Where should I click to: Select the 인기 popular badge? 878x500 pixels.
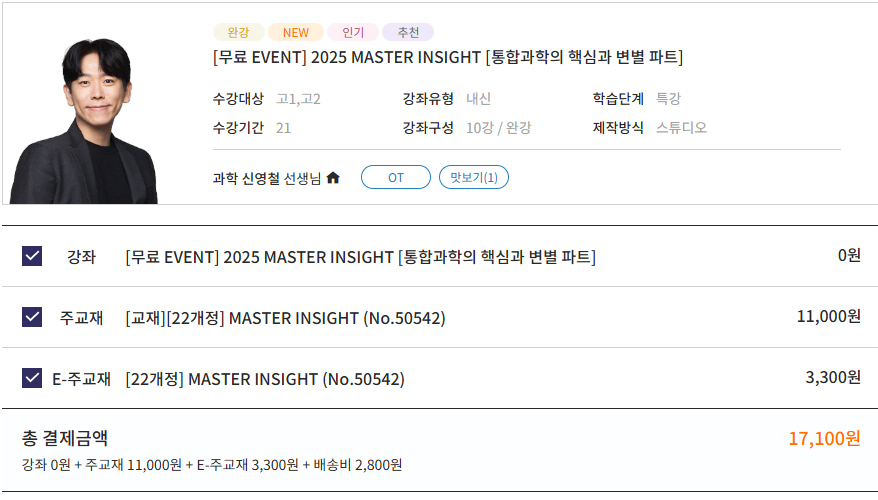[353, 32]
